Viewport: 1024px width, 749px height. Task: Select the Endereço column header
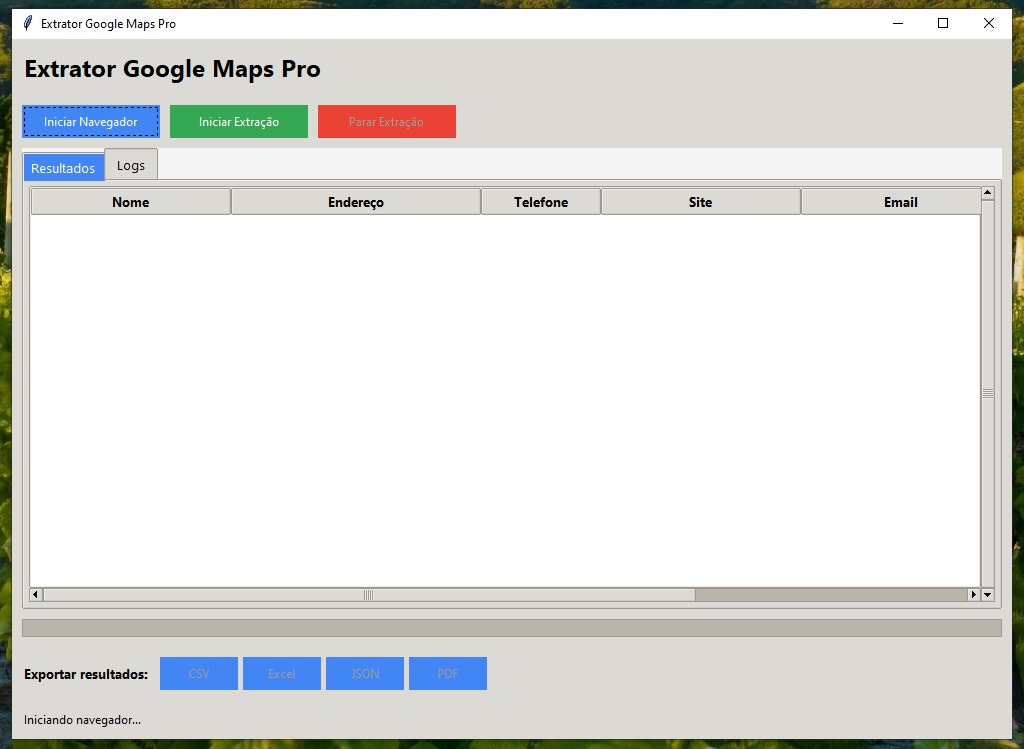(x=356, y=202)
